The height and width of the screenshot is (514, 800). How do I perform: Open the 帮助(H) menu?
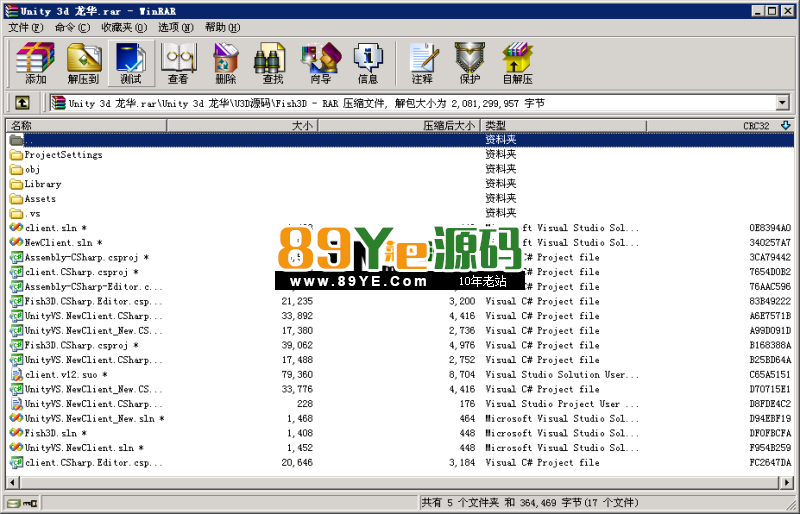[x=222, y=28]
